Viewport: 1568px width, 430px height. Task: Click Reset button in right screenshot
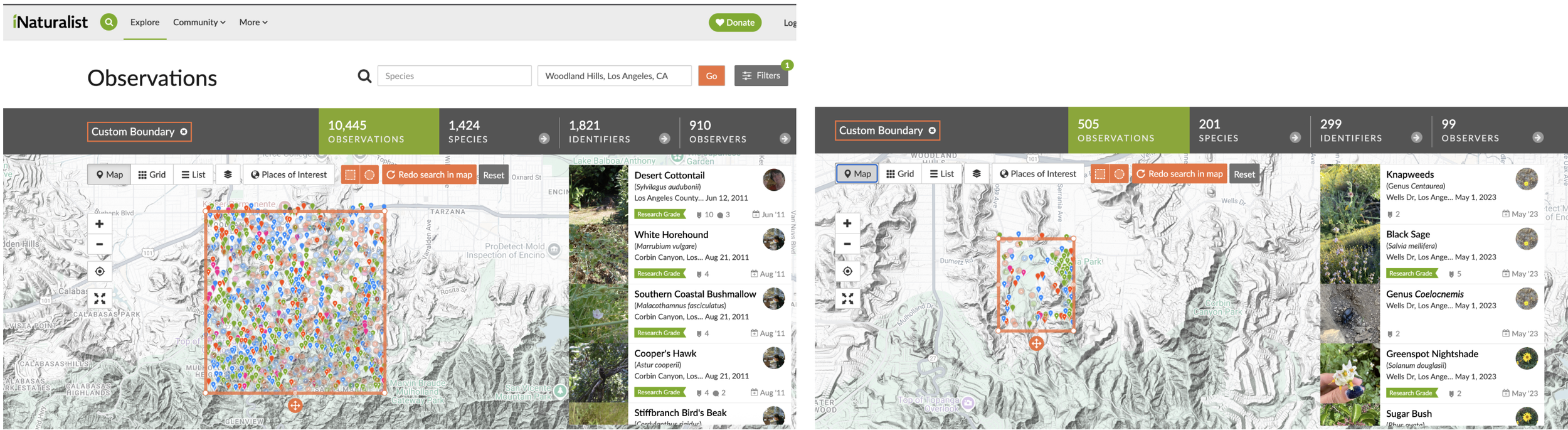point(1244,174)
